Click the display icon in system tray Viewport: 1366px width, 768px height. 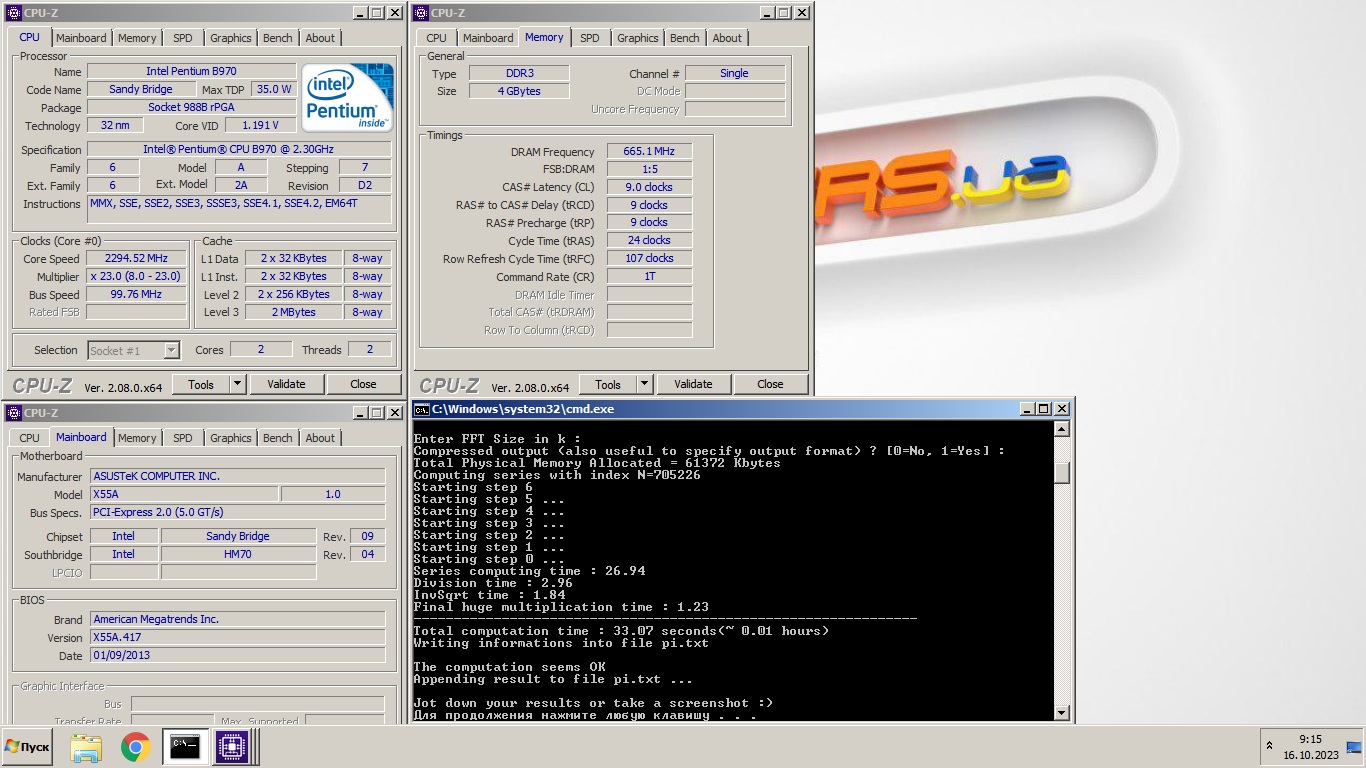coord(1353,747)
